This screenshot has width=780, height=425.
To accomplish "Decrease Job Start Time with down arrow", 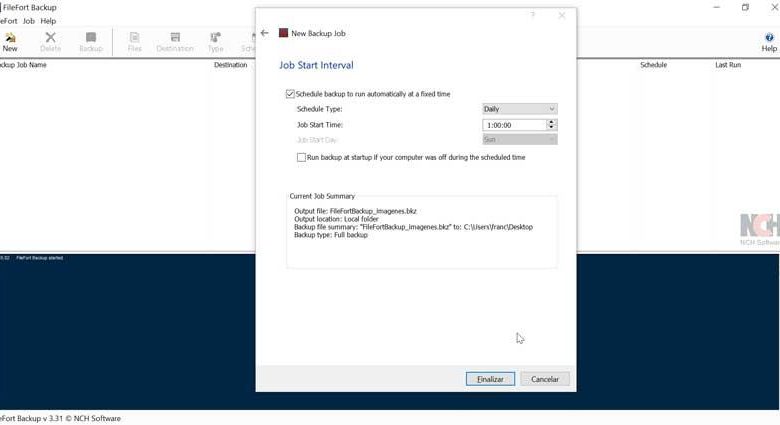I will (551, 127).
